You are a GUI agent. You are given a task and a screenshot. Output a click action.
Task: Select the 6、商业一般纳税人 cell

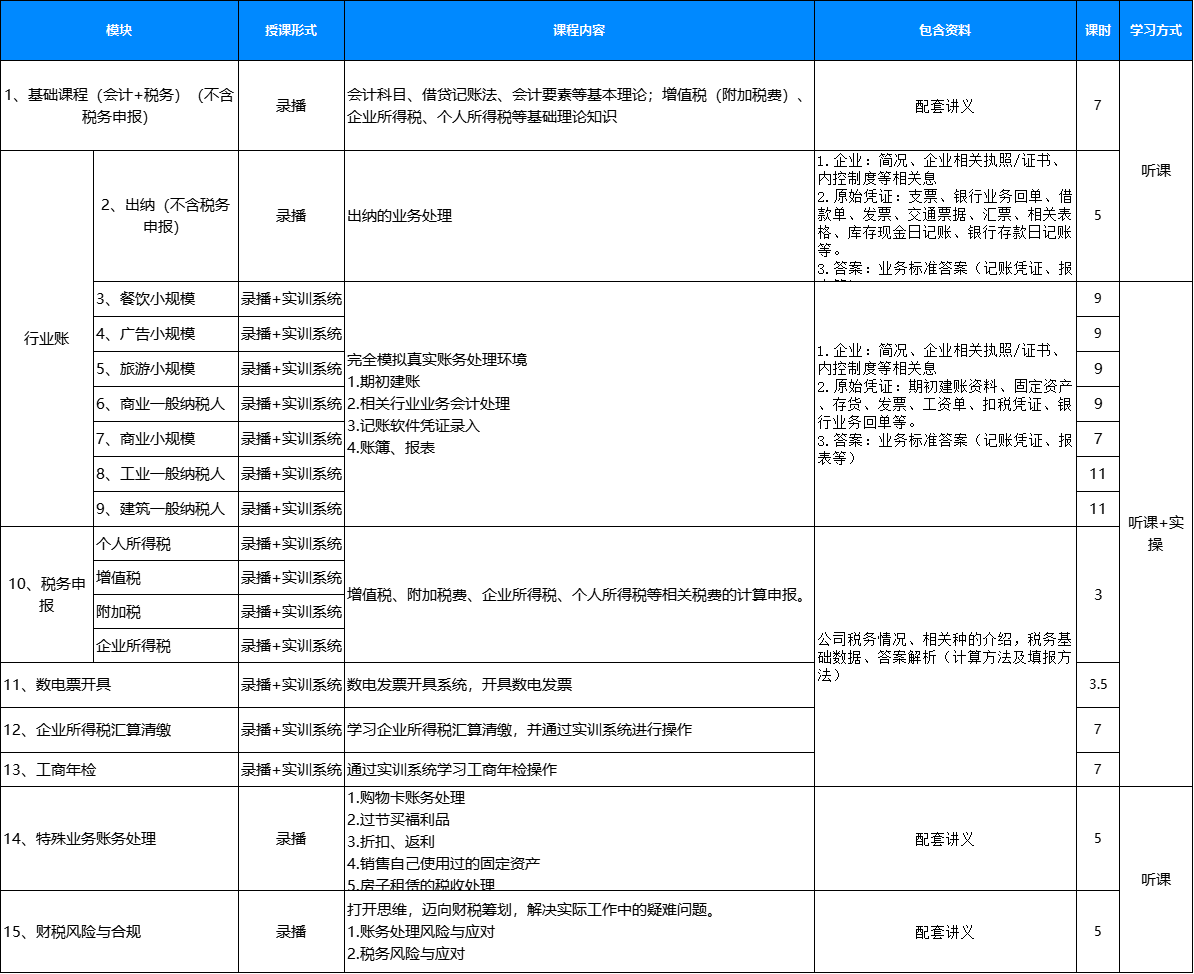point(165,404)
